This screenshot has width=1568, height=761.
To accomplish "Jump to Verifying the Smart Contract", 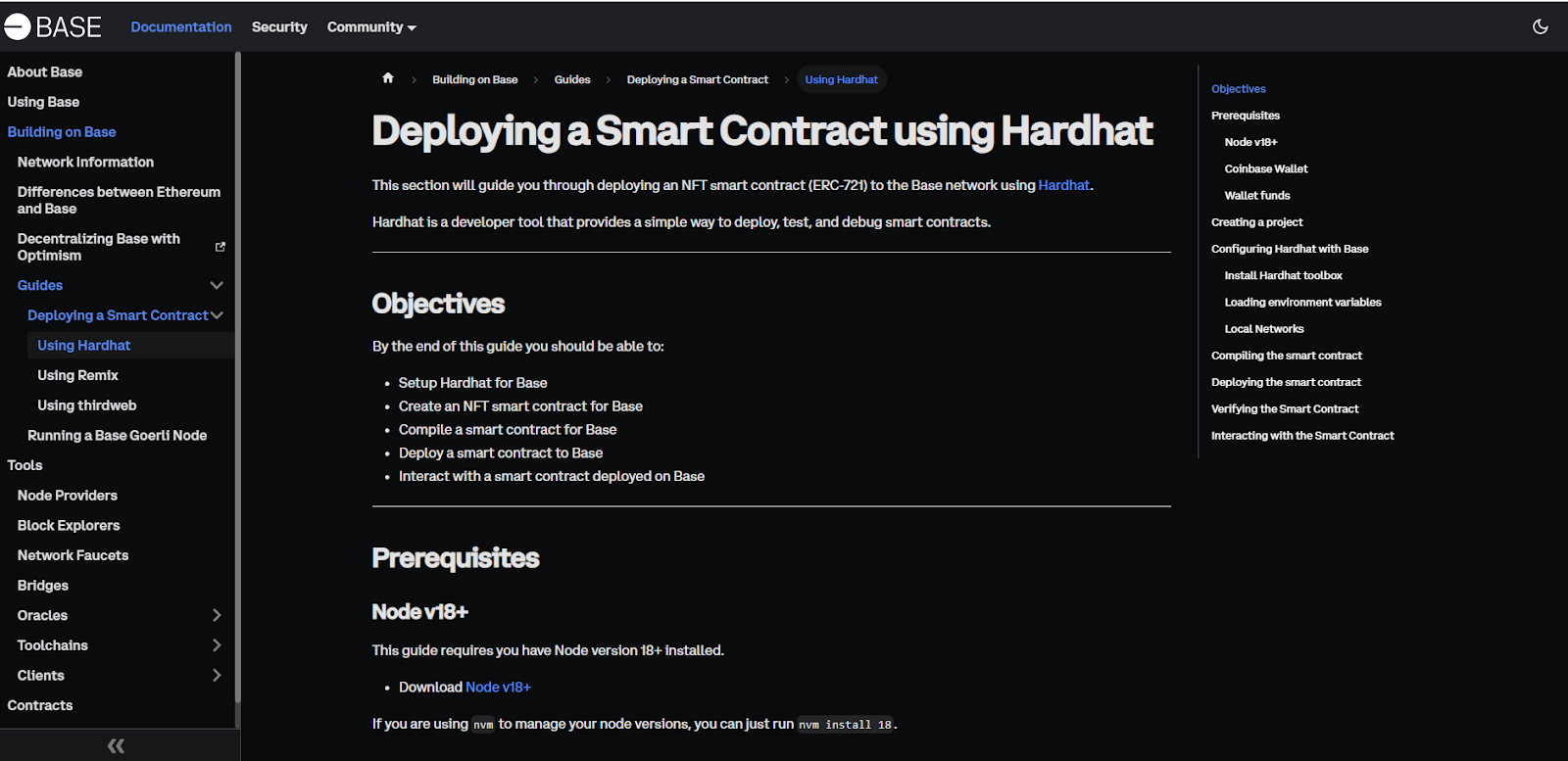I will (1285, 409).
